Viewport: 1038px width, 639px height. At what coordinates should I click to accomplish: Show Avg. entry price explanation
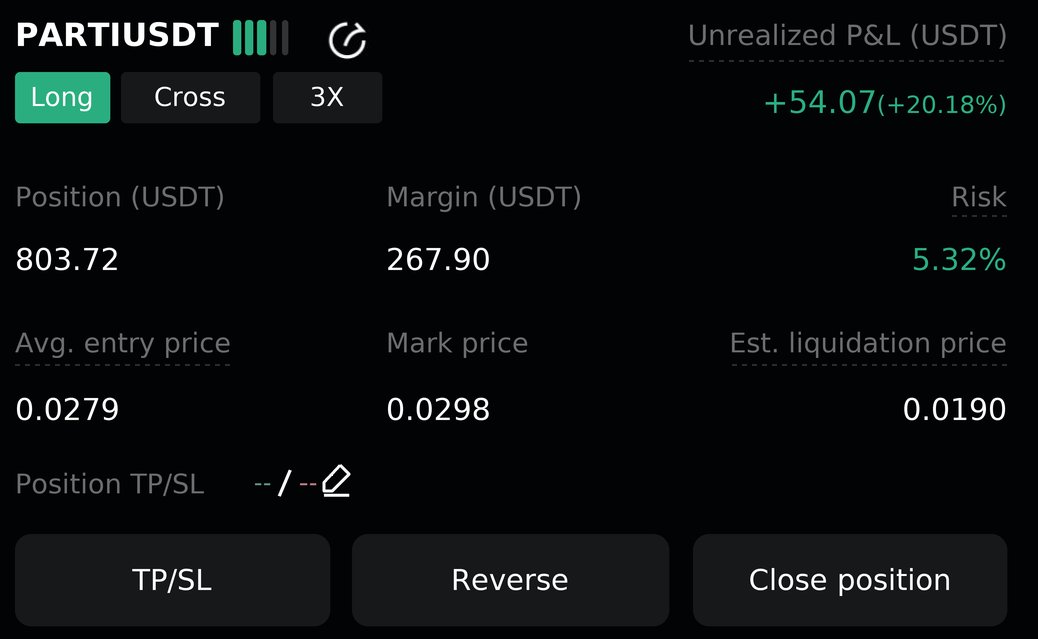(123, 344)
